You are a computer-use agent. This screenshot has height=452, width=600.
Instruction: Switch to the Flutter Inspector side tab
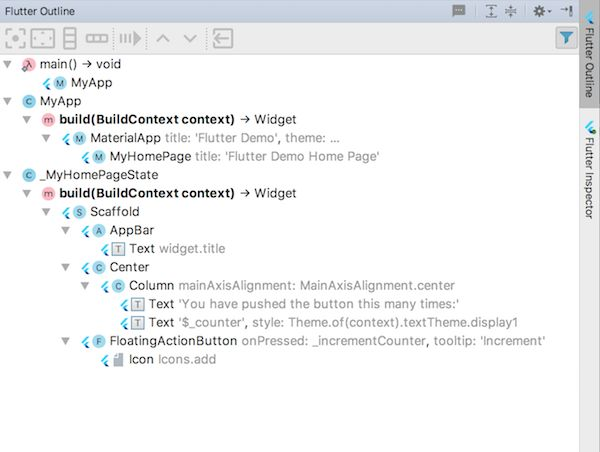click(x=590, y=170)
